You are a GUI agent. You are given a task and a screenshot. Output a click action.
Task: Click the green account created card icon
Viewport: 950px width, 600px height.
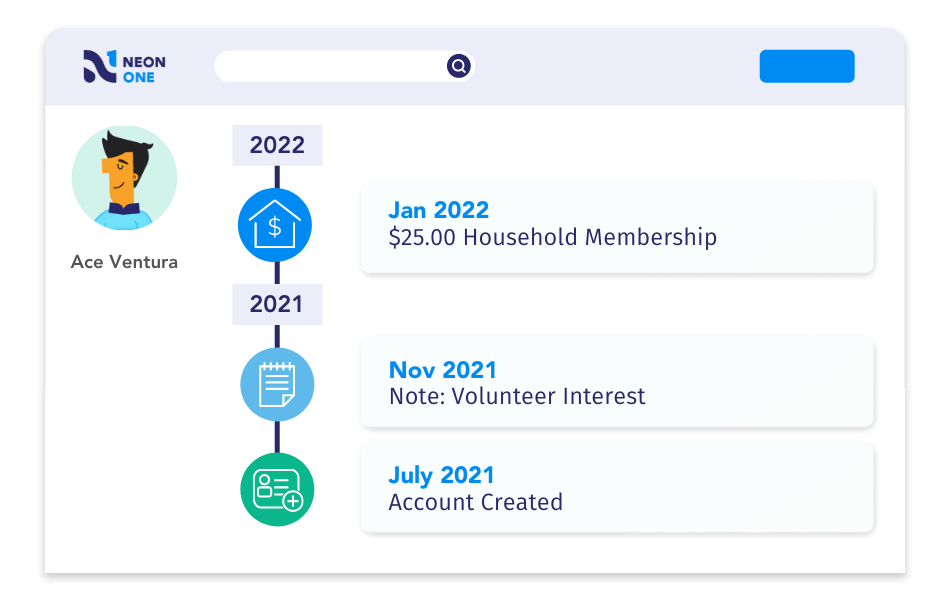tap(277, 489)
